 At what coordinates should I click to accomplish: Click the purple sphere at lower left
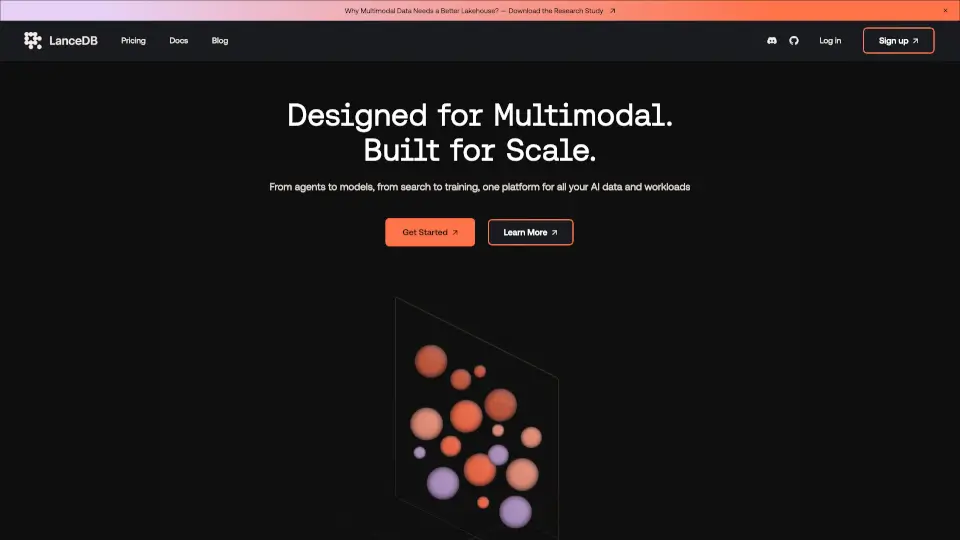(442, 483)
